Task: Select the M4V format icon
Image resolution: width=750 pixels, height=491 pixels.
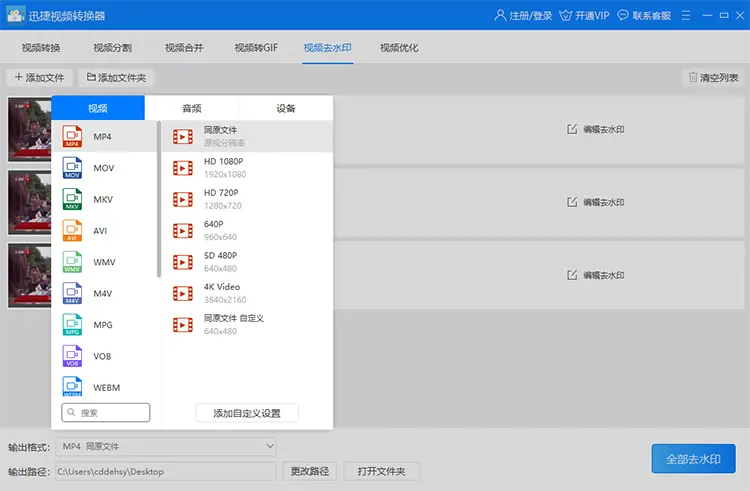Action: [72, 293]
